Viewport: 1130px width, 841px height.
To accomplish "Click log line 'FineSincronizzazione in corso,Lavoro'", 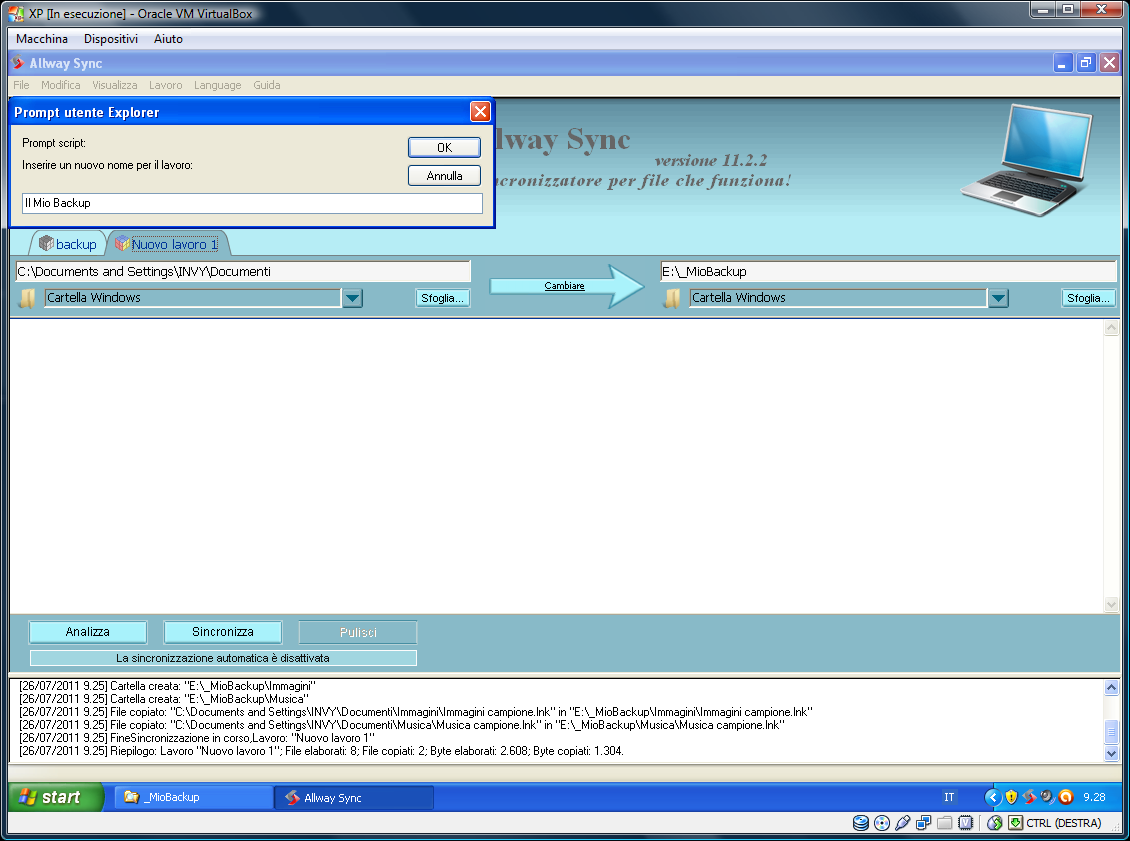I will coord(197,738).
